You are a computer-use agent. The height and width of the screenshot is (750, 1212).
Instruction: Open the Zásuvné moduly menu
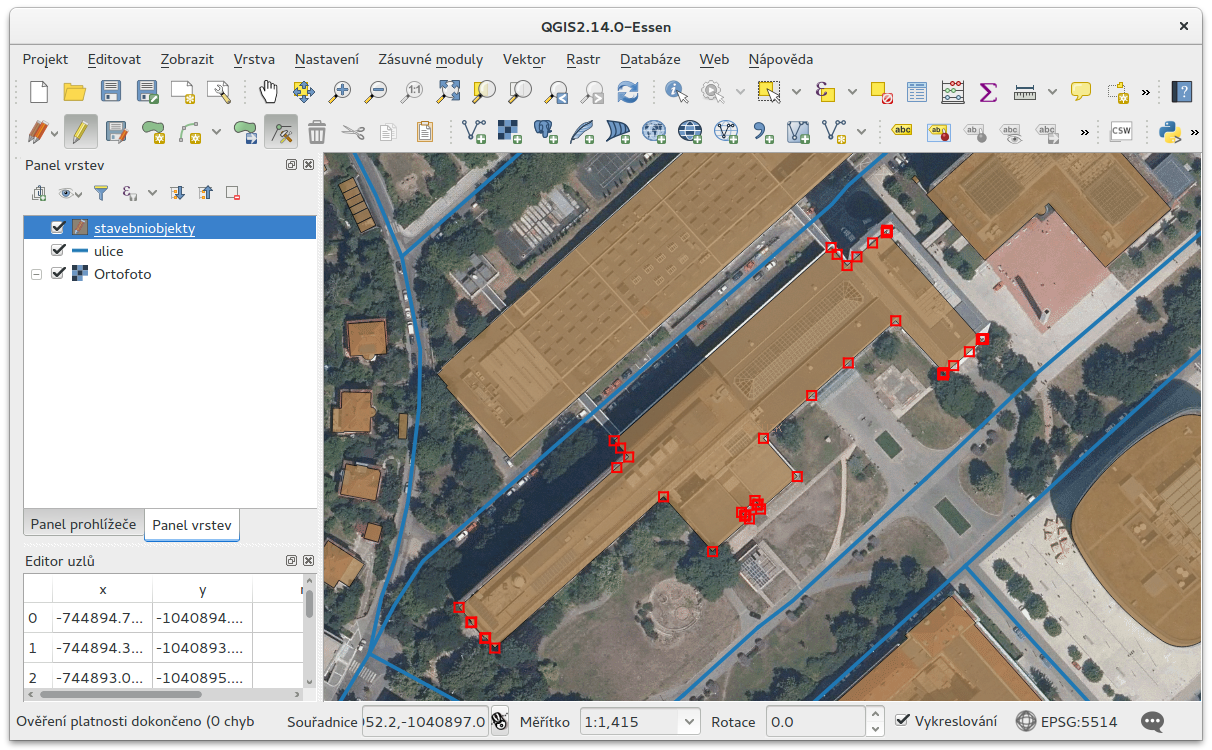430,59
